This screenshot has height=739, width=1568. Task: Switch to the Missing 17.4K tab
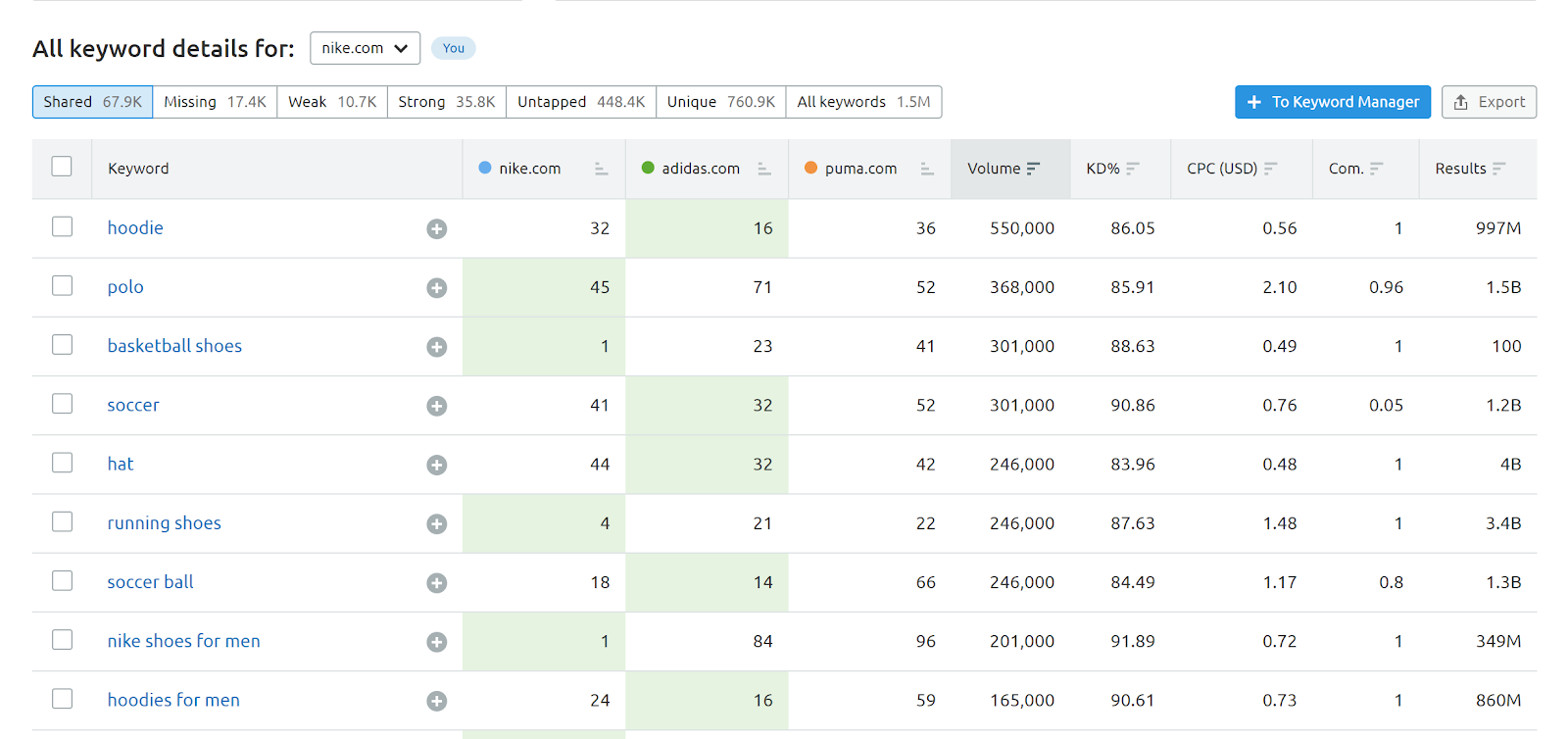[x=215, y=102]
